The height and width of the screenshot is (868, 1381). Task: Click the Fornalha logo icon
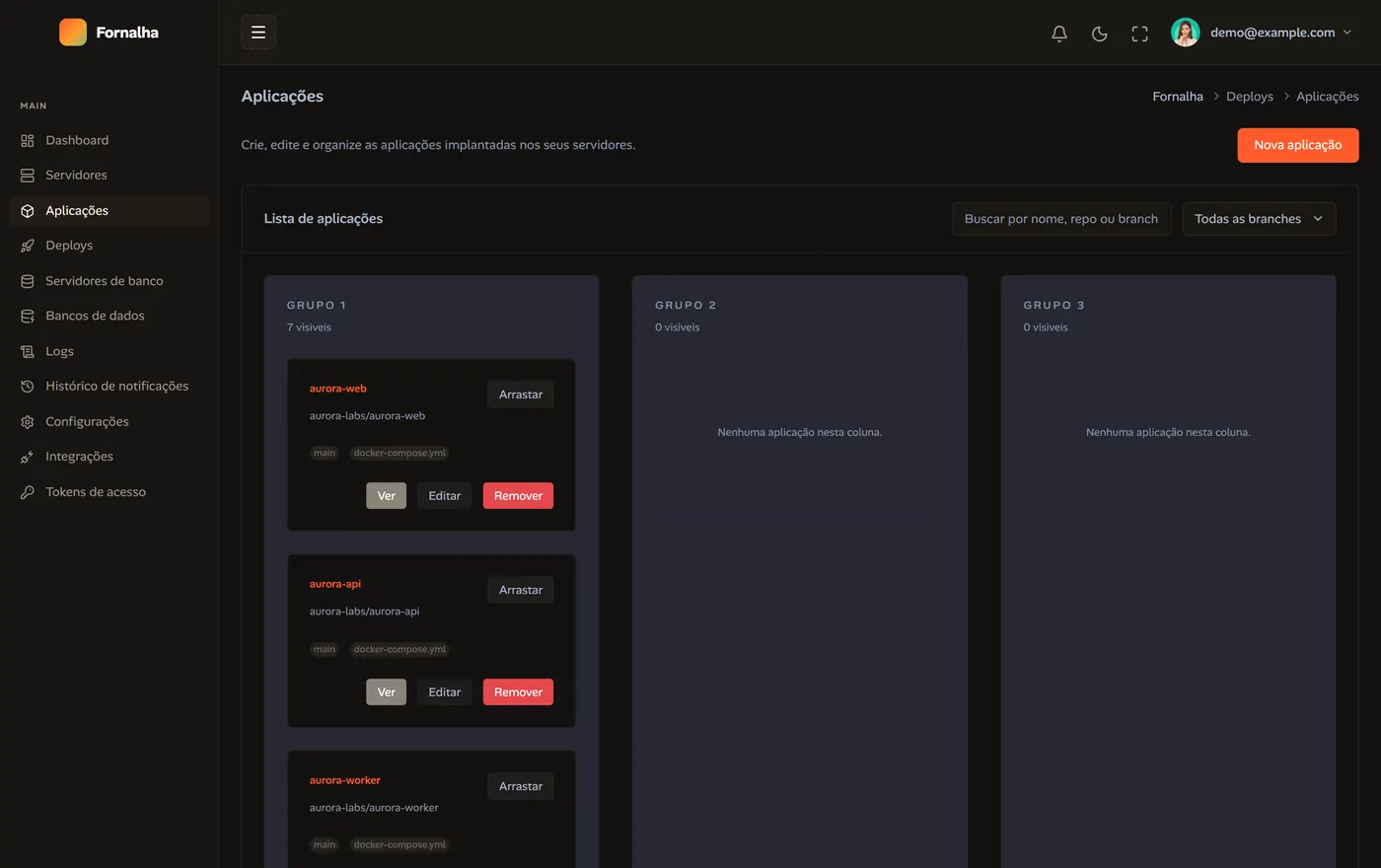click(73, 33)
